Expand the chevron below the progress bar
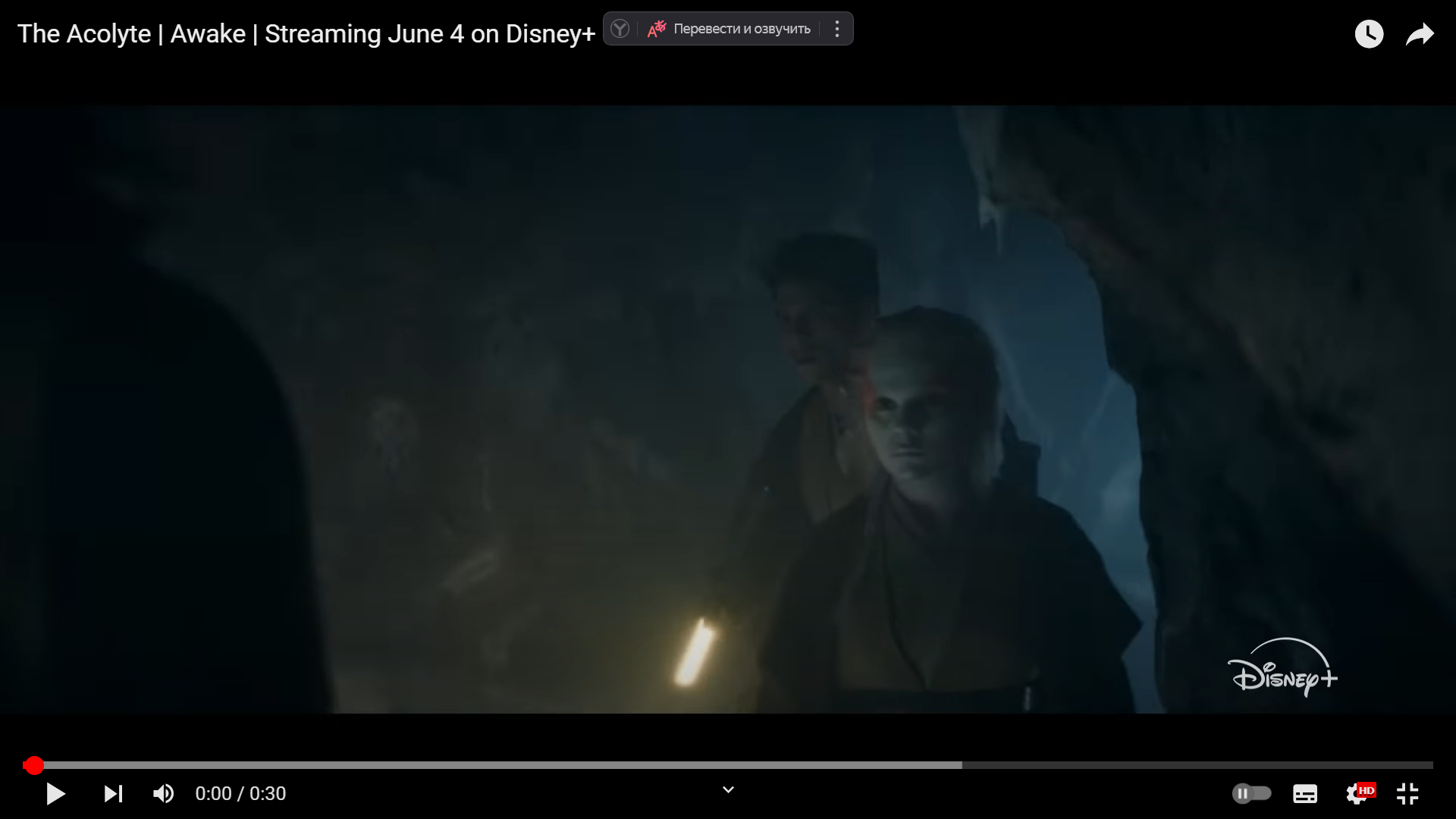 point(728,790)
